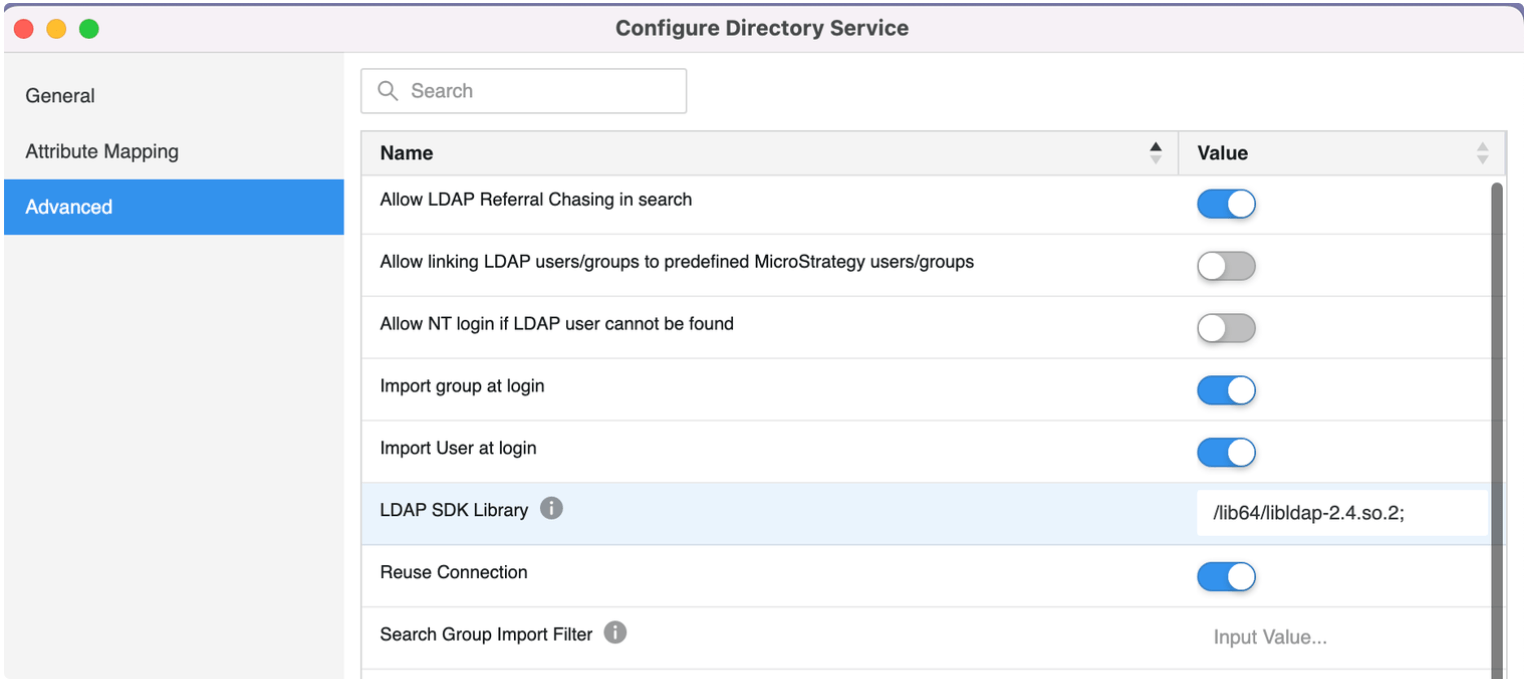Click the info icon beside LDAP SDK Library

[x=551, y=509]
